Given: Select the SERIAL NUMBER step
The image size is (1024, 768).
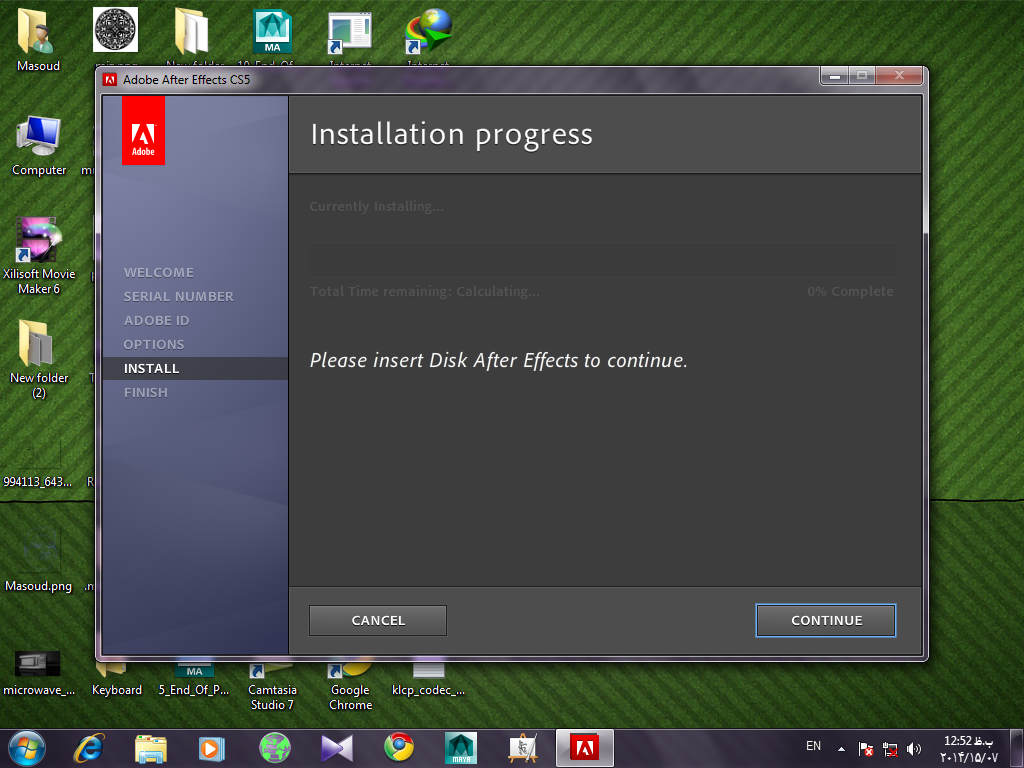Looking at the screenshot, I should (x=178, y=296).
